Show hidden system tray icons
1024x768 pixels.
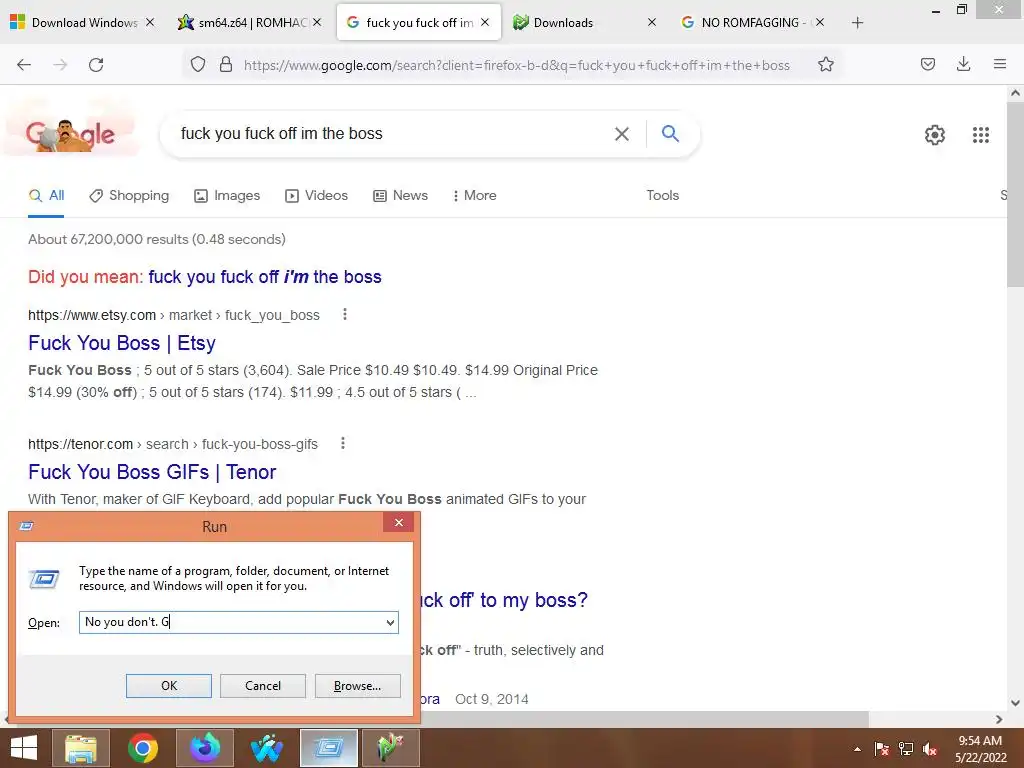point(857,749)
